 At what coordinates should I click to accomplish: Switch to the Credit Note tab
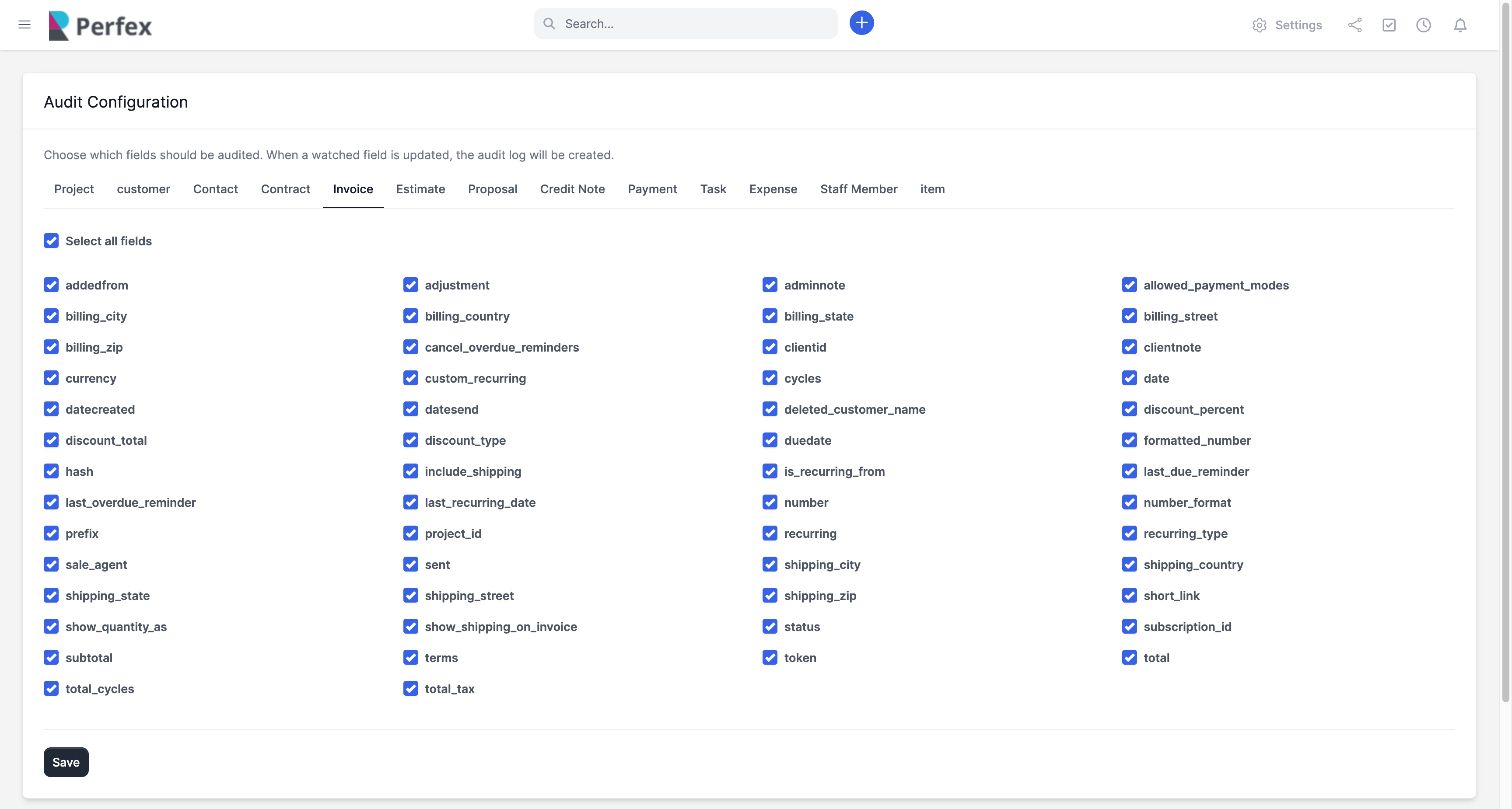click(x=572, y=189)
